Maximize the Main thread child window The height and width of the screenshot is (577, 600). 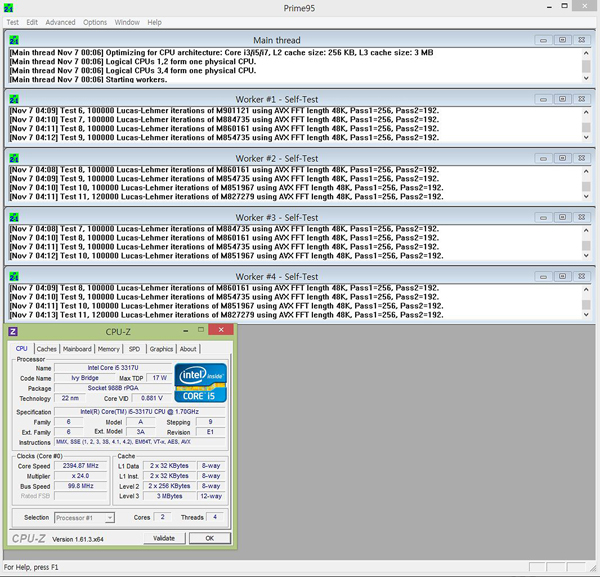562,40
